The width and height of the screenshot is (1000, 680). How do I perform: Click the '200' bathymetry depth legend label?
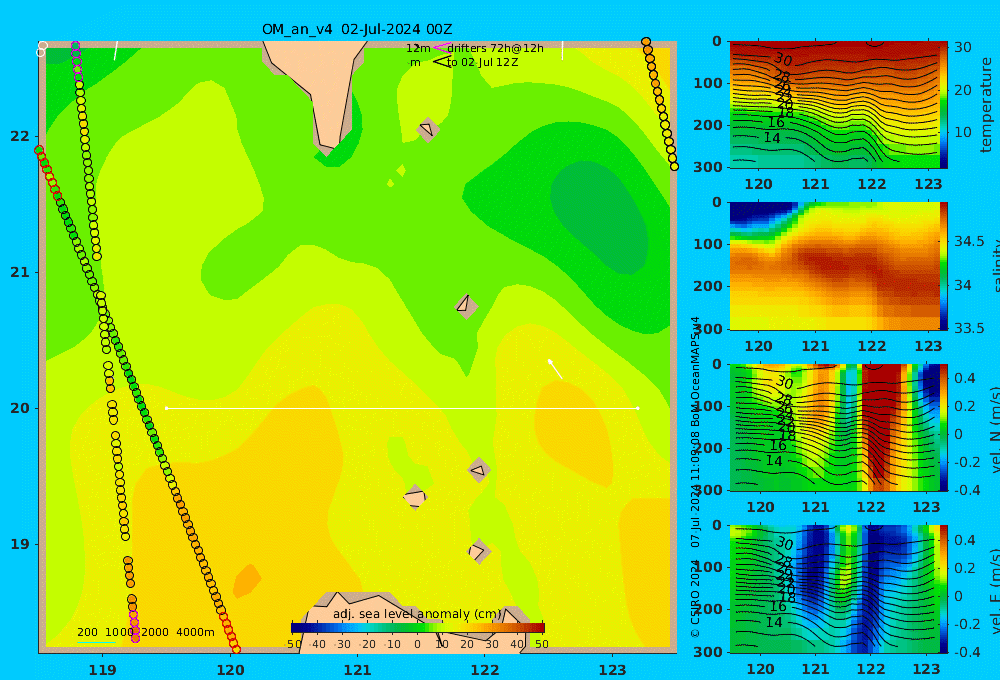point(87,632)
